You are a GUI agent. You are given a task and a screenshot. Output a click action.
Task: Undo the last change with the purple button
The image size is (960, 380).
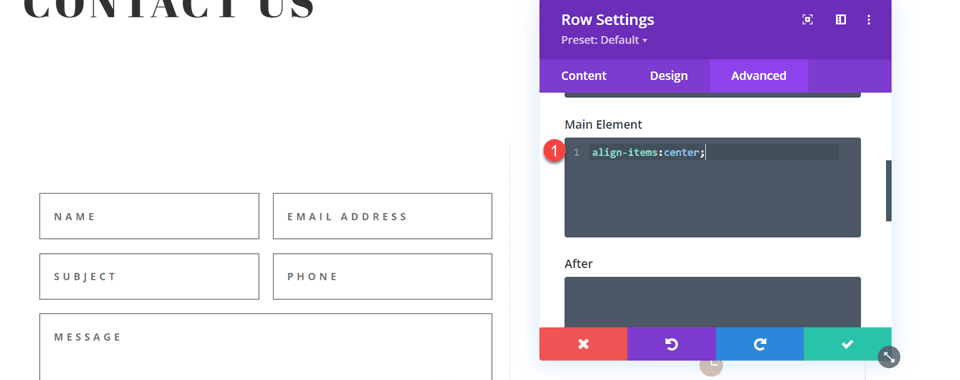(x=672, y=344)
